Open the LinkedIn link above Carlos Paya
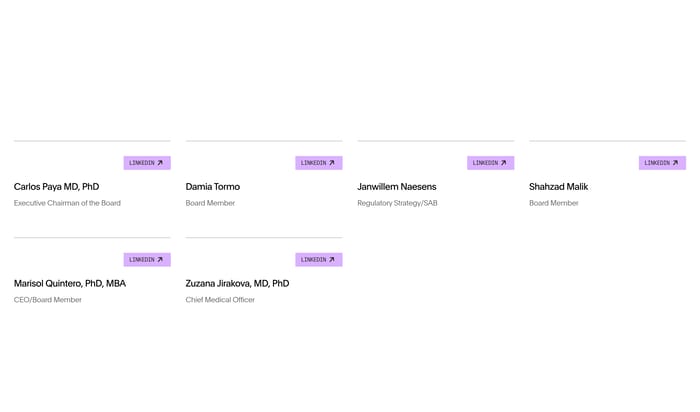Screen dimensions: 700x412 (146, 163)
